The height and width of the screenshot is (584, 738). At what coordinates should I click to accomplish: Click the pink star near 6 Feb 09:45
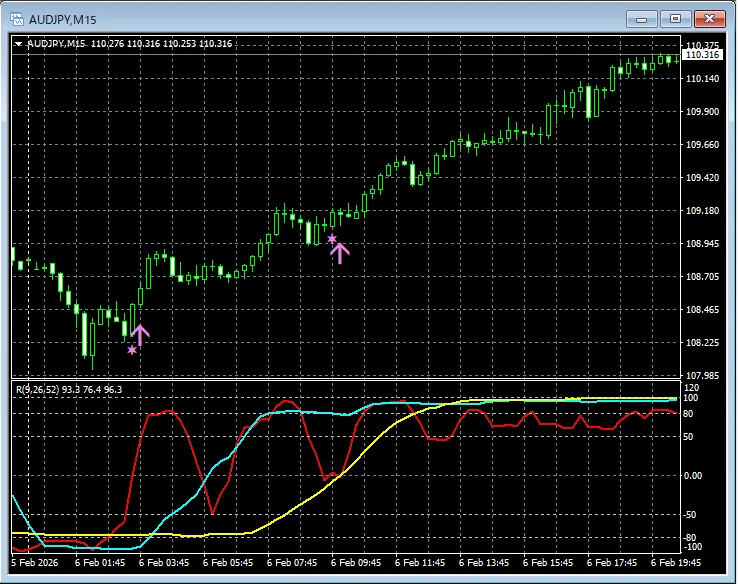[331, 238]
